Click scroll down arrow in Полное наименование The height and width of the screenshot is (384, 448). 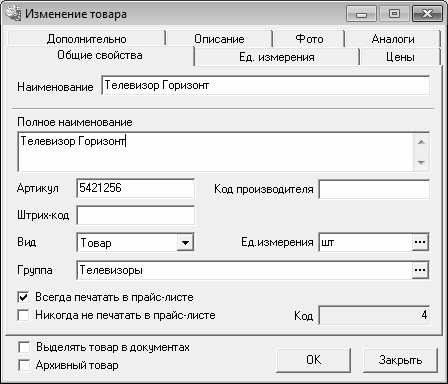tap(421, 163)
